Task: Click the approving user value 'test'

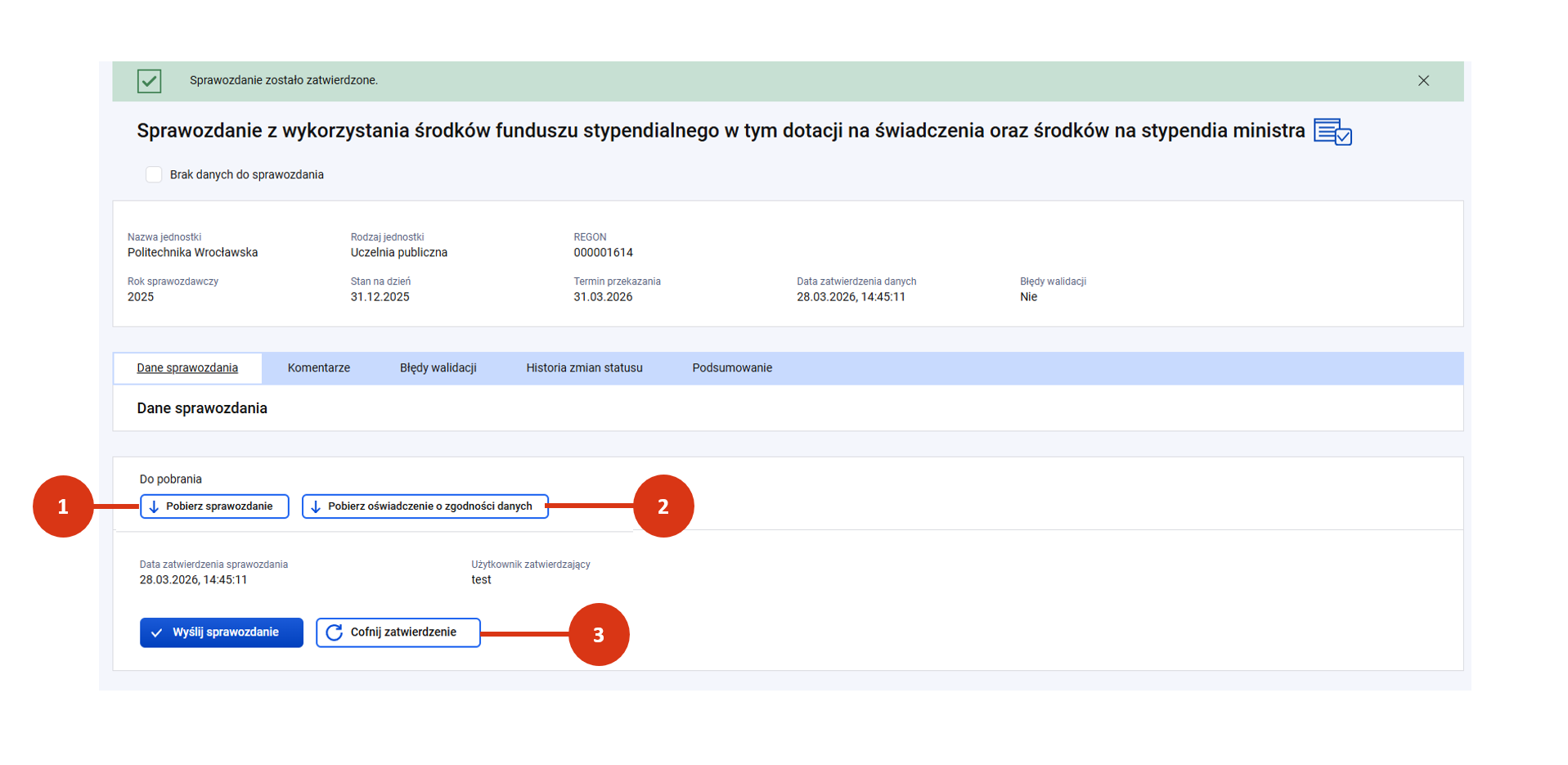Action: (481, 580)
